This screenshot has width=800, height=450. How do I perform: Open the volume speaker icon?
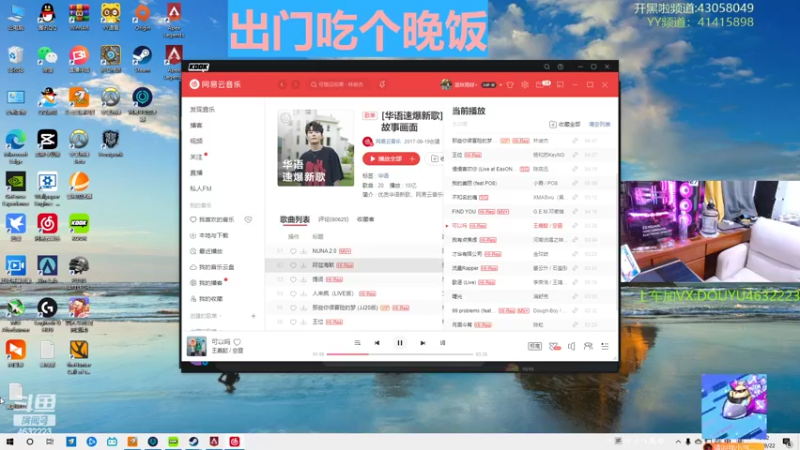571,346
